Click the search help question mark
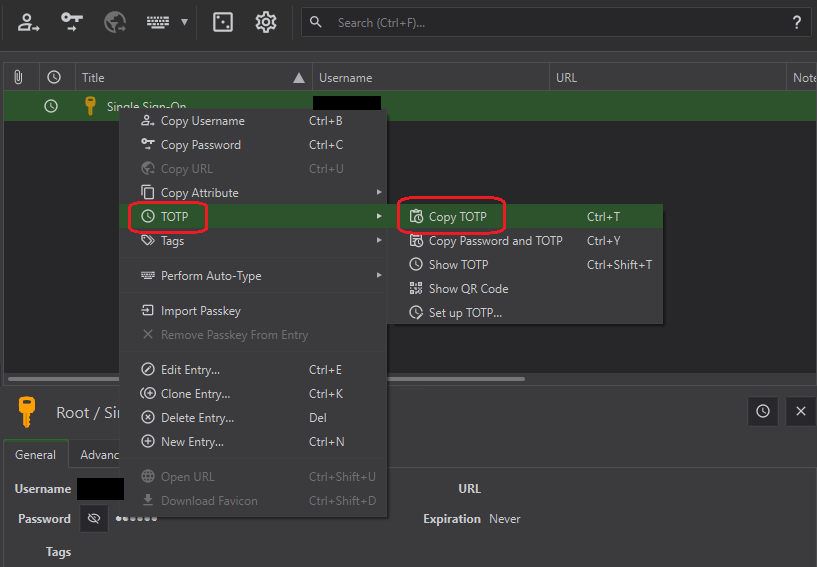This screenshot has height=567, width=817. [x=797, y=22]
